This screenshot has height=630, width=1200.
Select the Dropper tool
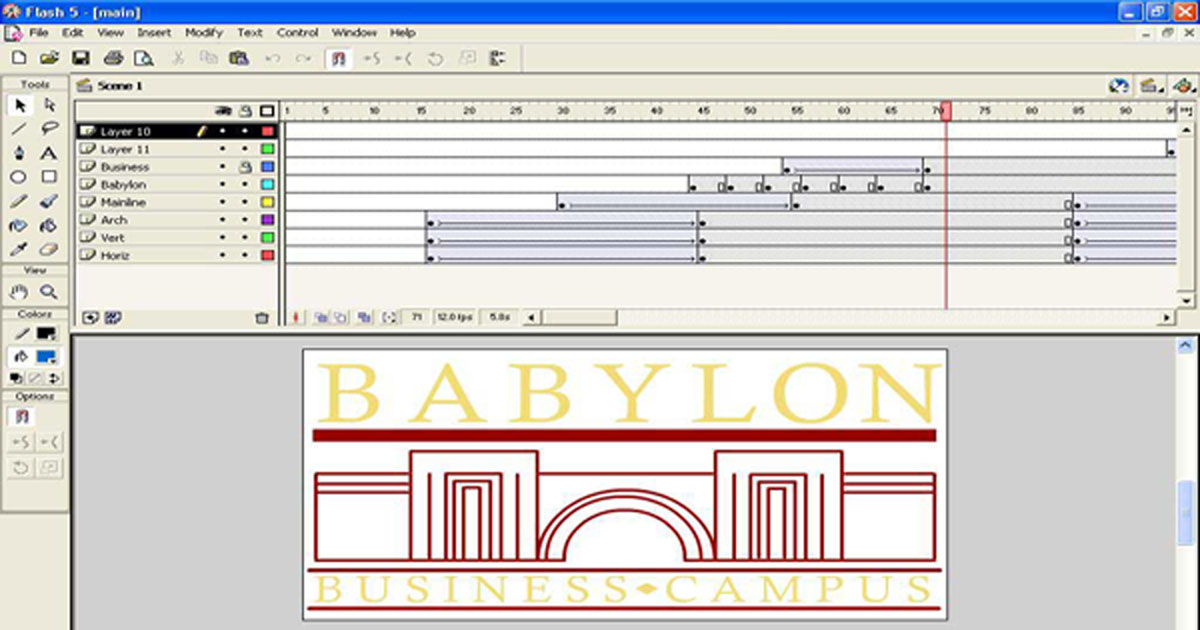click(19, 250)
